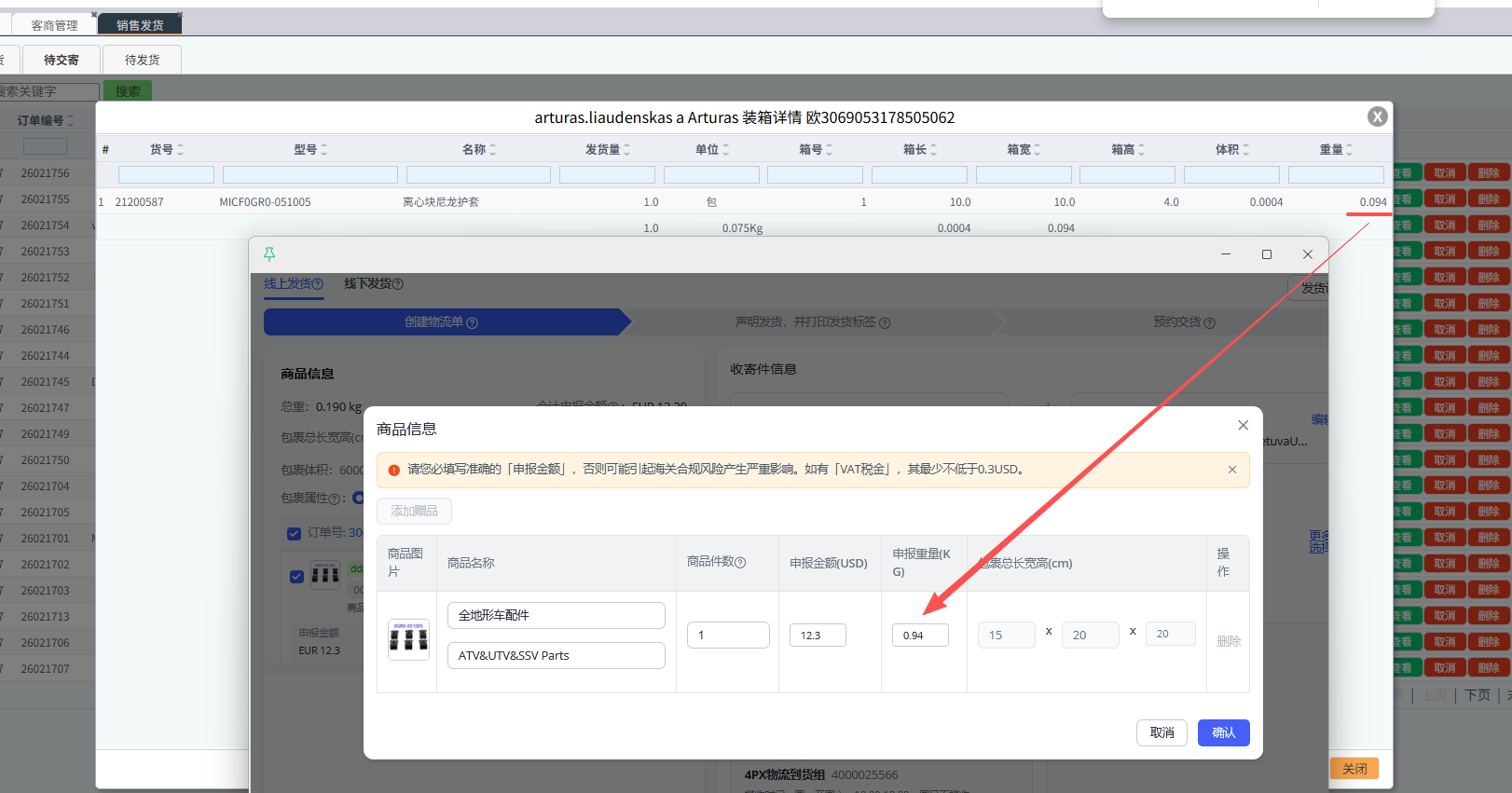Click the 申报重量 input showing 0.94
This screenshot has width=1512, height=793.
tap(919, 636)
